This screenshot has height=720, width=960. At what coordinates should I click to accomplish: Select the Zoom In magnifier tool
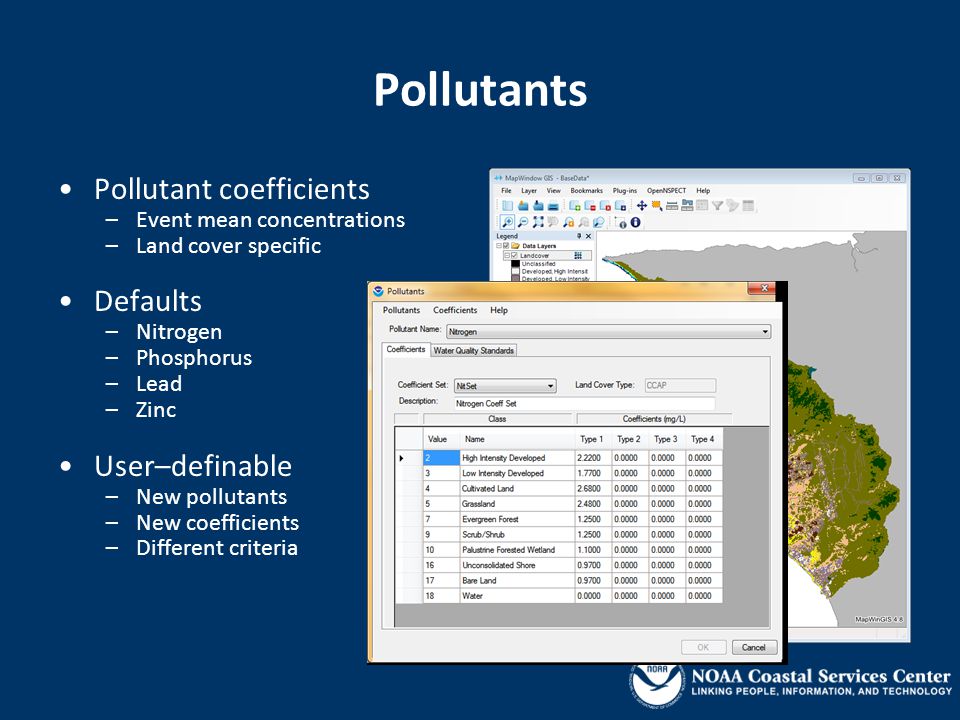507,222
